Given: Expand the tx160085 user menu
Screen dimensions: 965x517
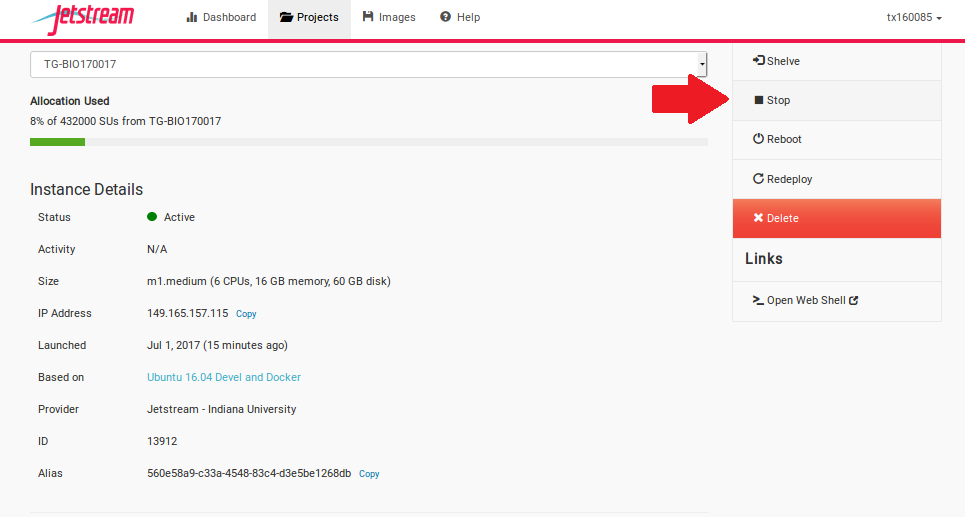Looking at the screenshot, I should 914,17.
